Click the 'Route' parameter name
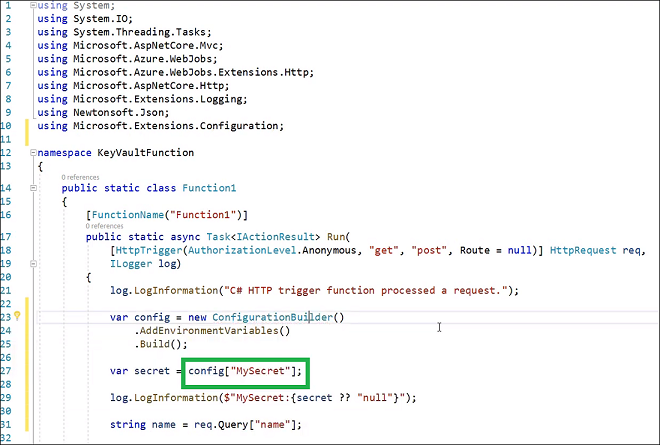Screen dimensions: 660x445 pyautogui.click(x=474, y=250)
